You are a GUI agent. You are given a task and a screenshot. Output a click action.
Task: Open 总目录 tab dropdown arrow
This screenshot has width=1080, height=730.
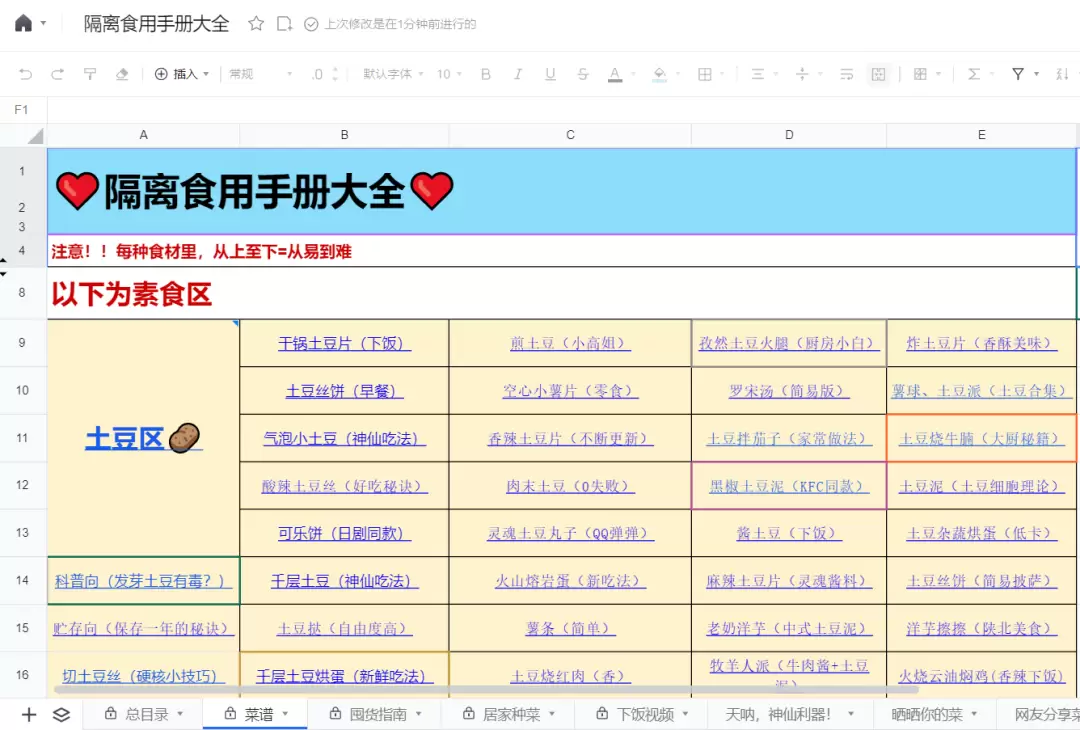point(180,714)
